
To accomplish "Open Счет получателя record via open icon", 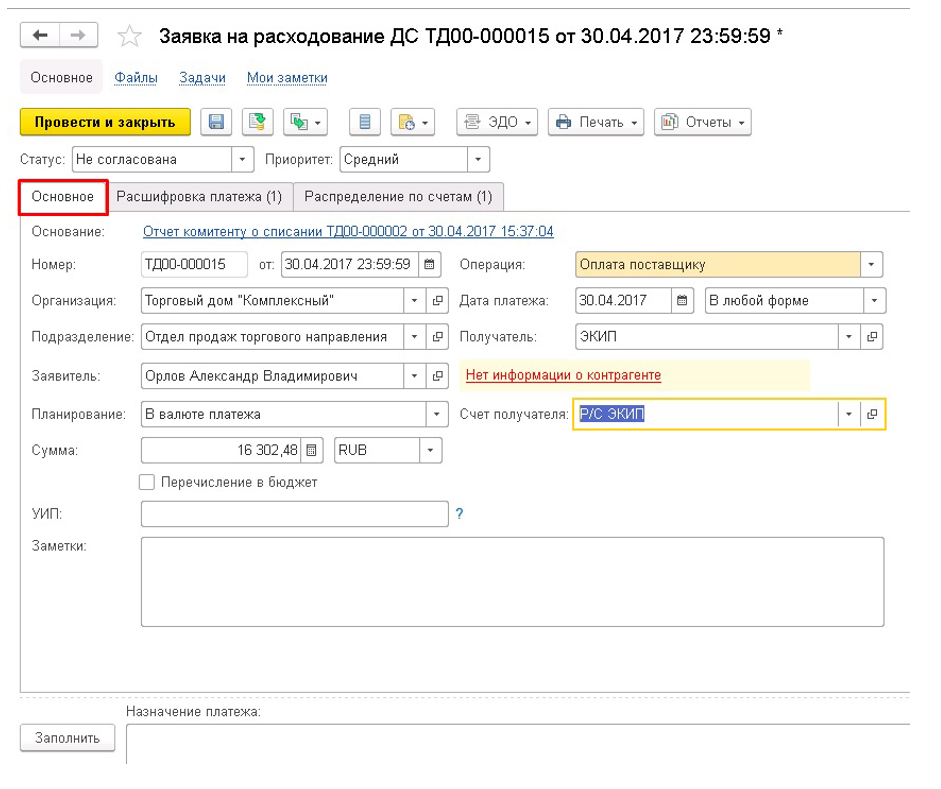I will (x=873, y=414).
